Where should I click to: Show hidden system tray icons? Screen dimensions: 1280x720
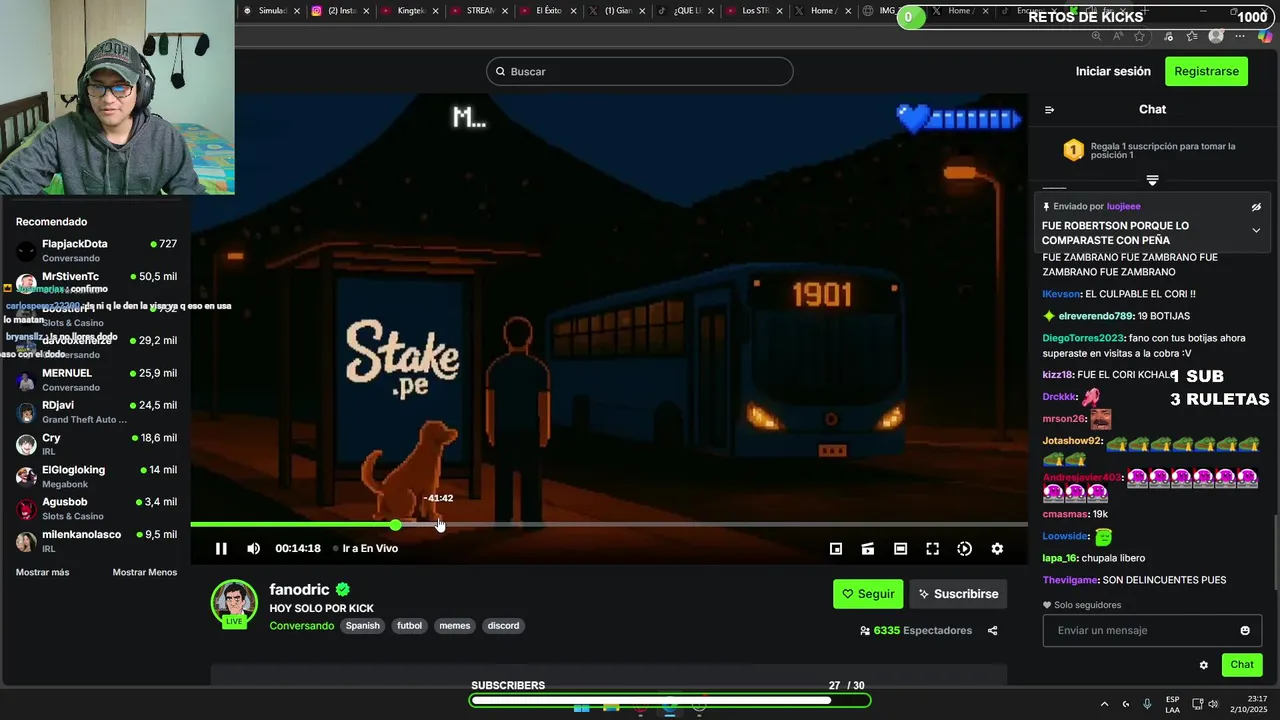pyautogui.click(x=1104, y=704)
